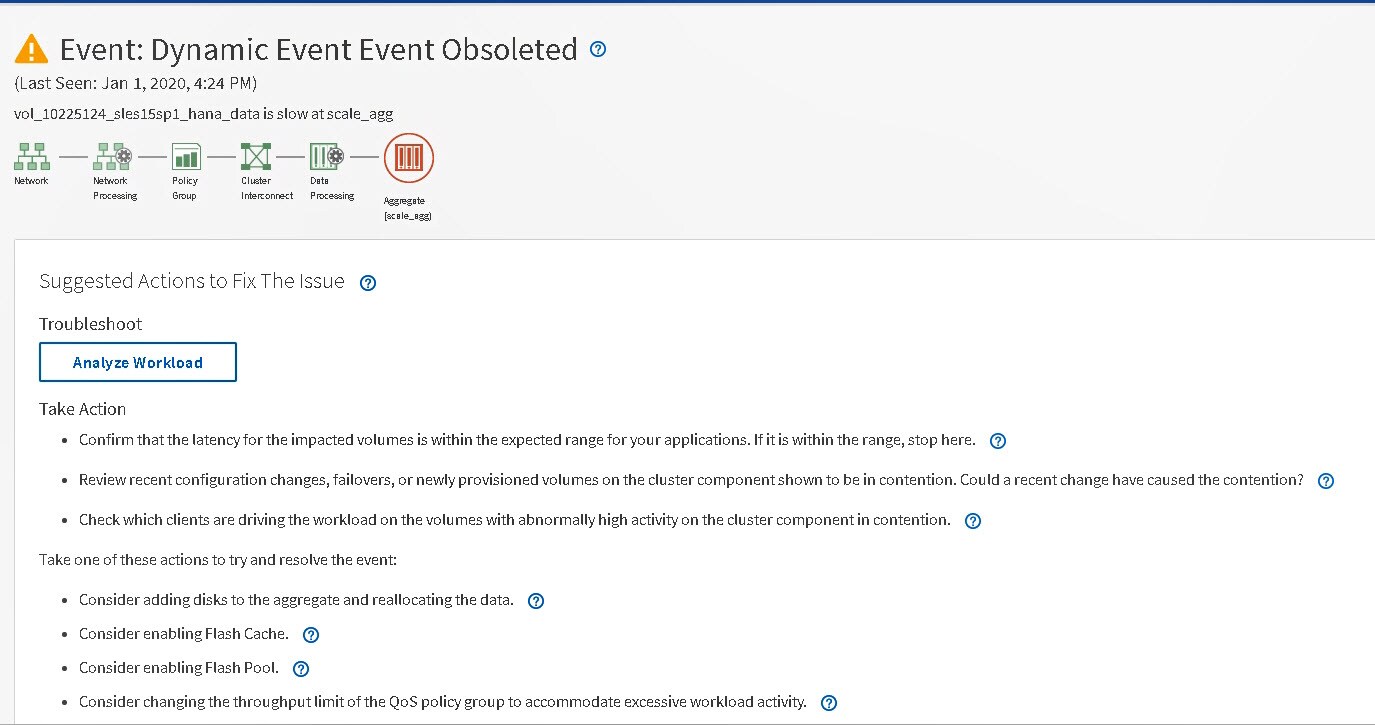Screen dimensions: 1375x725
Task: Click the Data Processing component icon
Action: [327, 156]
